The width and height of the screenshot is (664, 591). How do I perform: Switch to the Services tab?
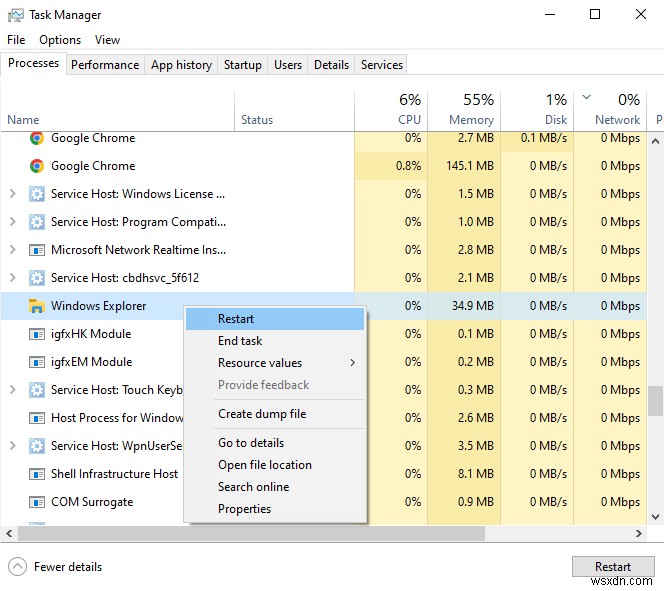pyautogui.click(x=382, y=65)
